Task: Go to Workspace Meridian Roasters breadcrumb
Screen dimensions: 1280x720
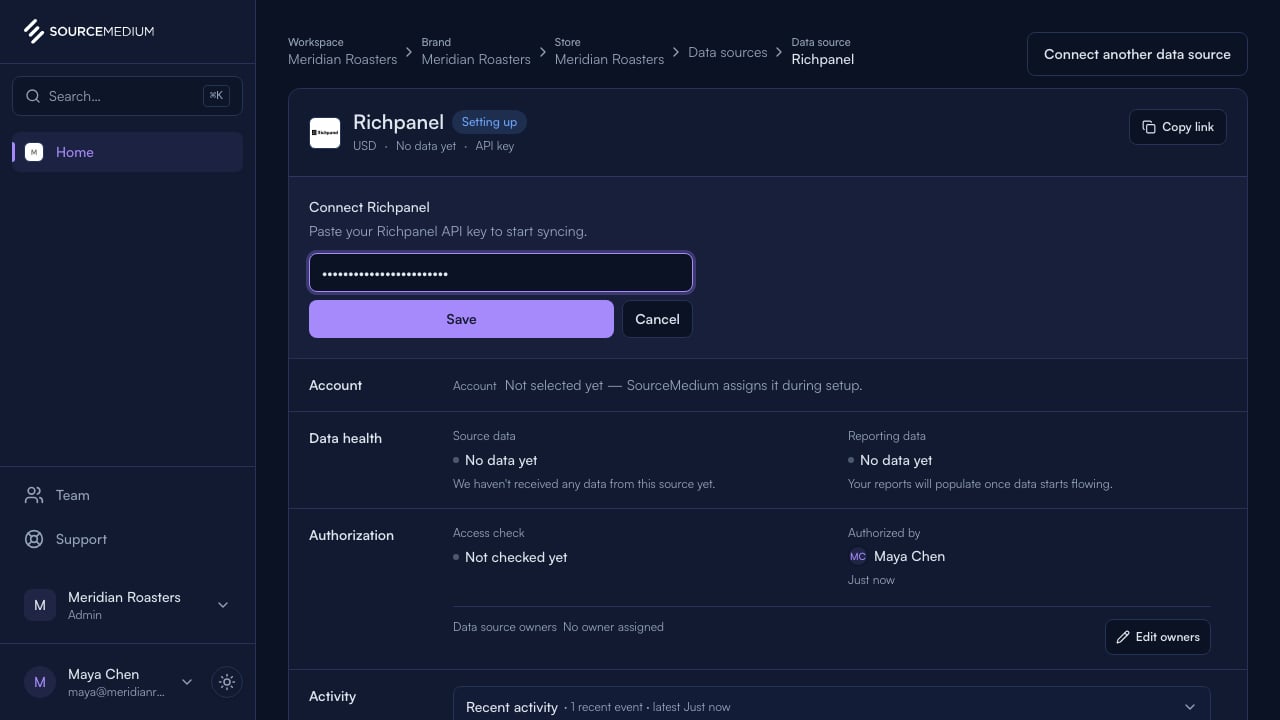Action: (343, 51)
